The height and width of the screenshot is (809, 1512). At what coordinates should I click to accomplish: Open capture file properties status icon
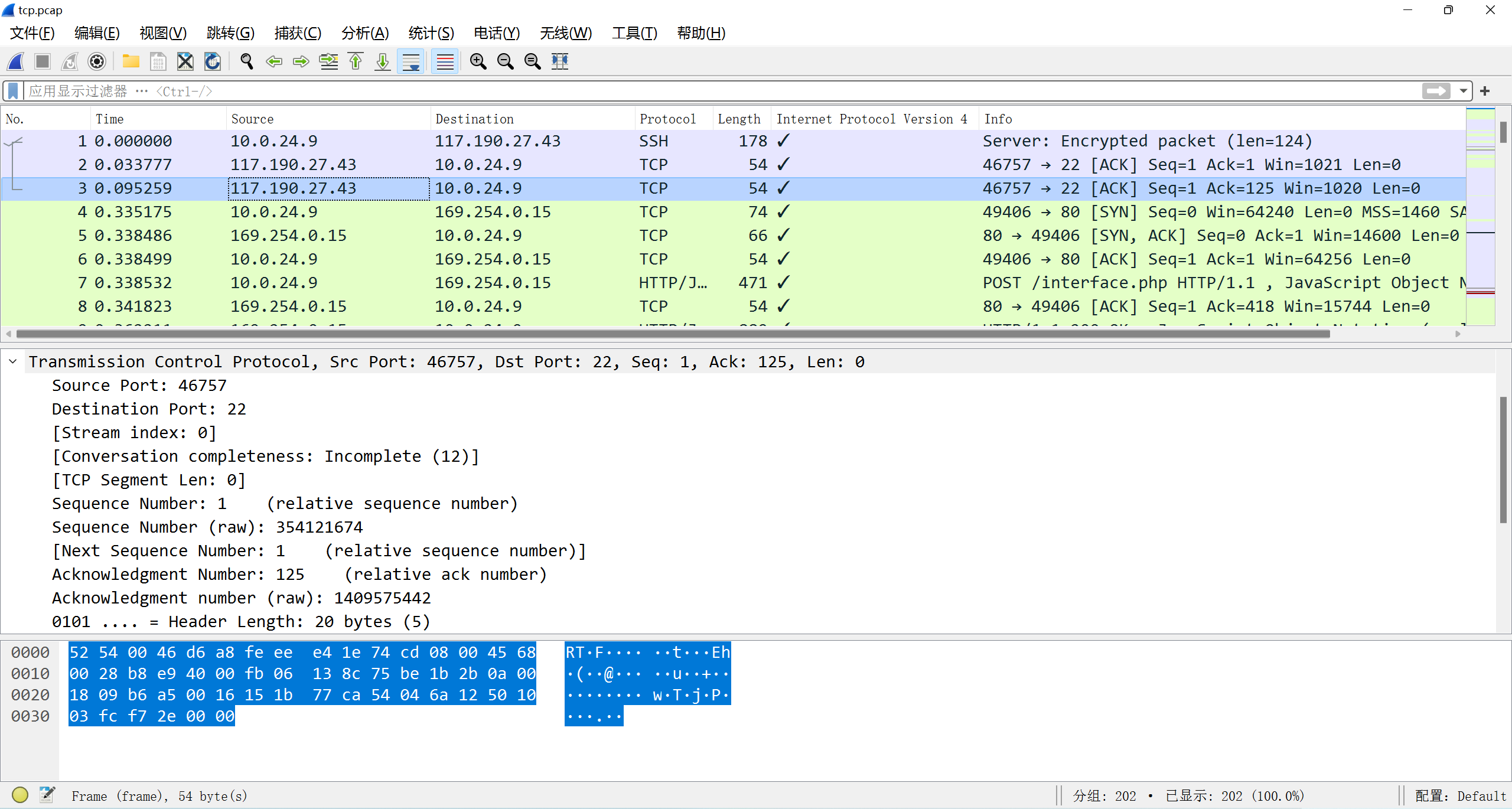coord(47,795)
